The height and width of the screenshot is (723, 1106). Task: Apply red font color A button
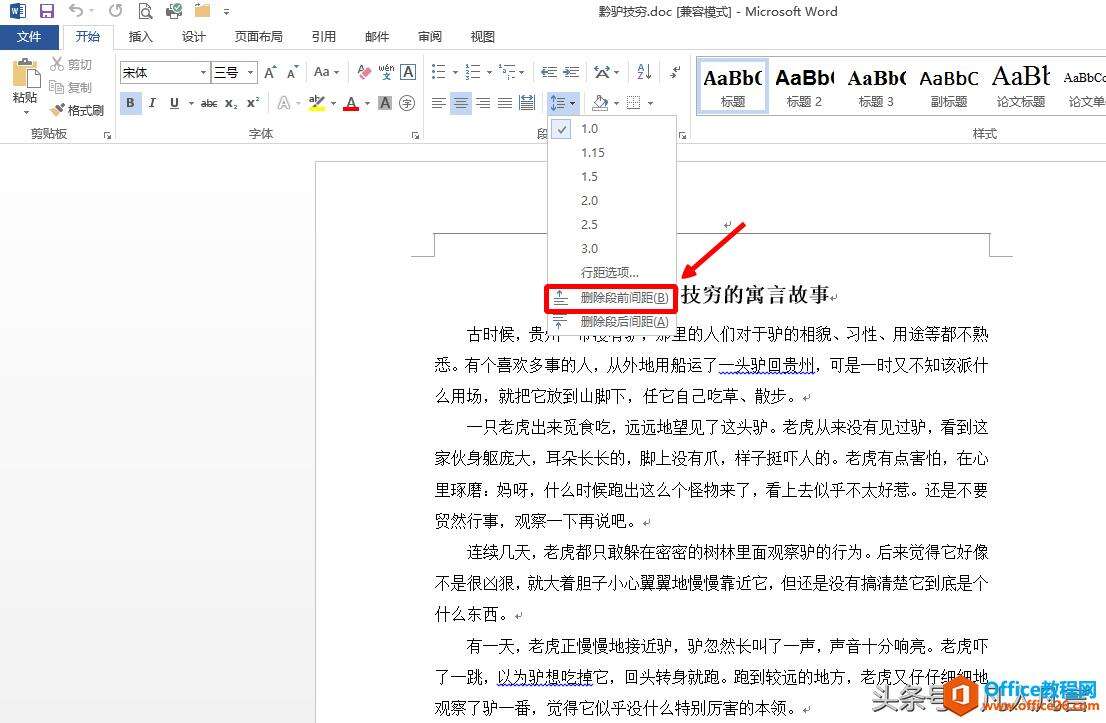pyautogui.click(x=351, y=104)
